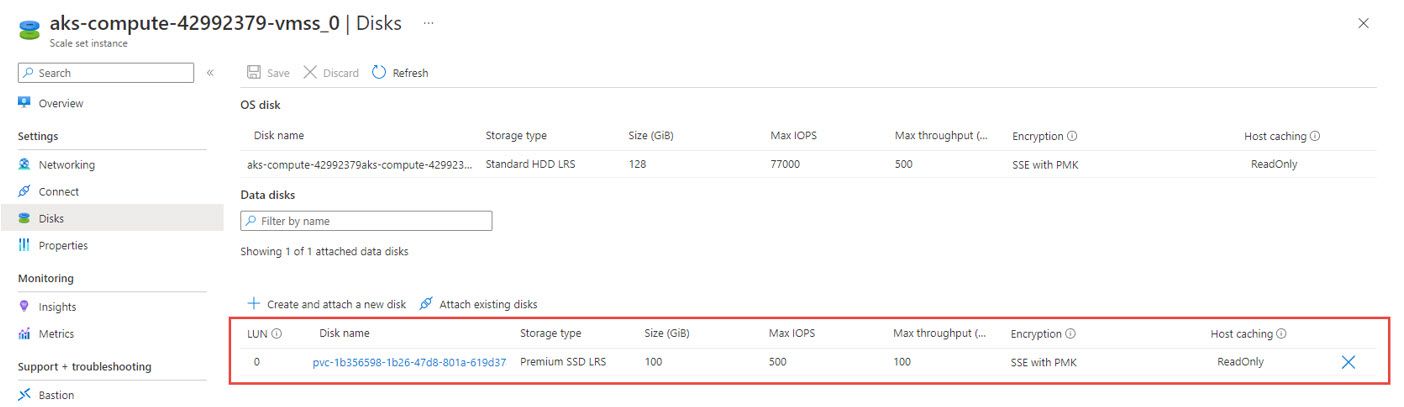The height and width of the screenshot is (407, 1404).
Task: Detach data disk with X icon
Action: click(1348, 362)
